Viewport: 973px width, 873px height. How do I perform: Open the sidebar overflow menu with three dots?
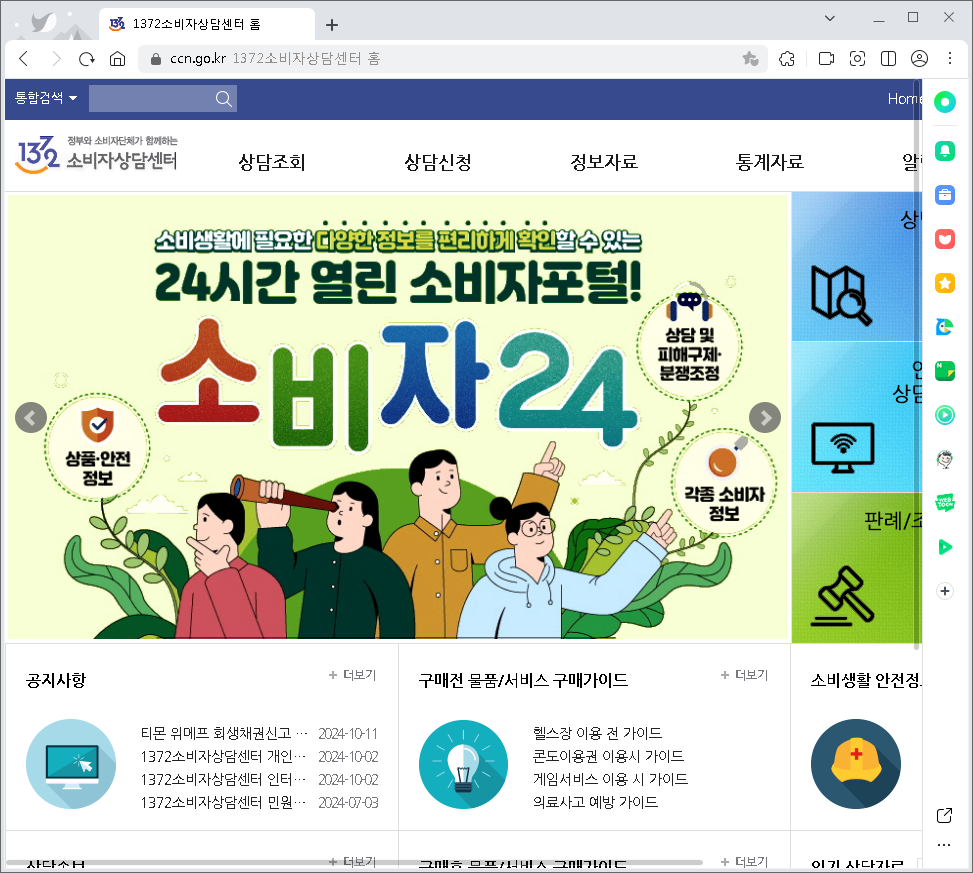coord(943,844)
